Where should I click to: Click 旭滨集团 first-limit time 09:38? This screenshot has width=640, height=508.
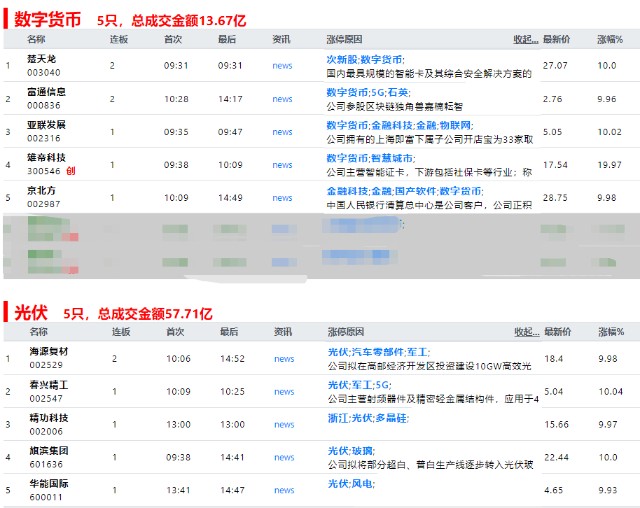[178, 458]
